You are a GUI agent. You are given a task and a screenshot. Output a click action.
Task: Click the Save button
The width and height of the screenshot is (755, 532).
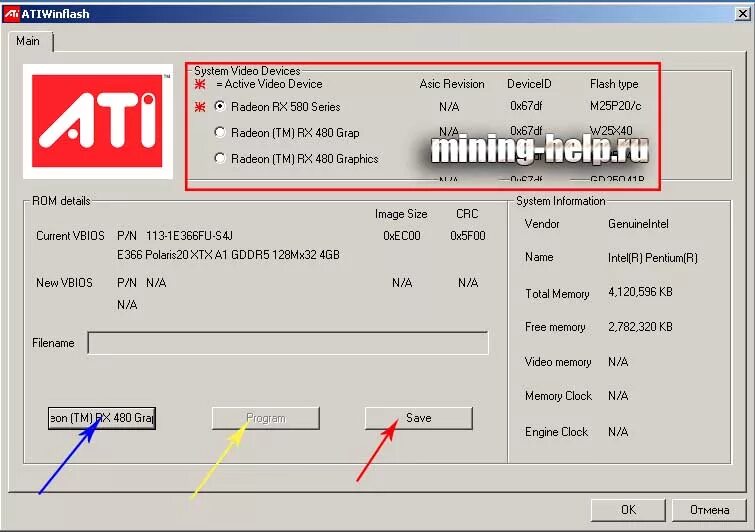[418, 418]
